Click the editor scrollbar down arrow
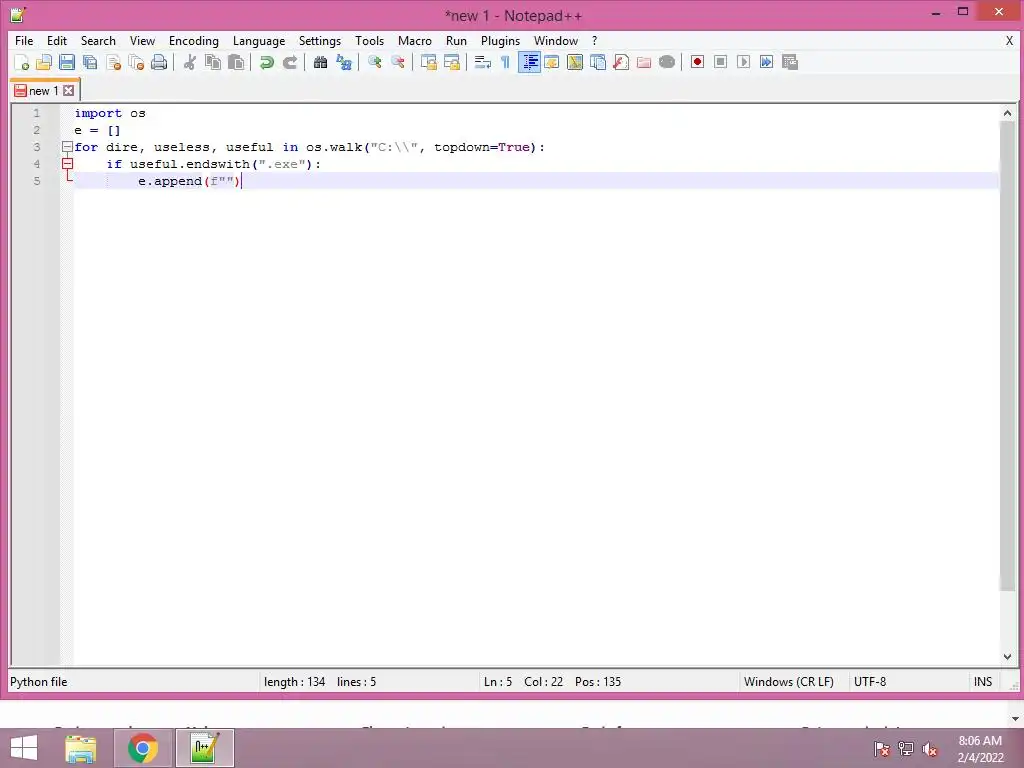Image resolution: width=1024 pixels, height=768 pixels. (1007, 656)
